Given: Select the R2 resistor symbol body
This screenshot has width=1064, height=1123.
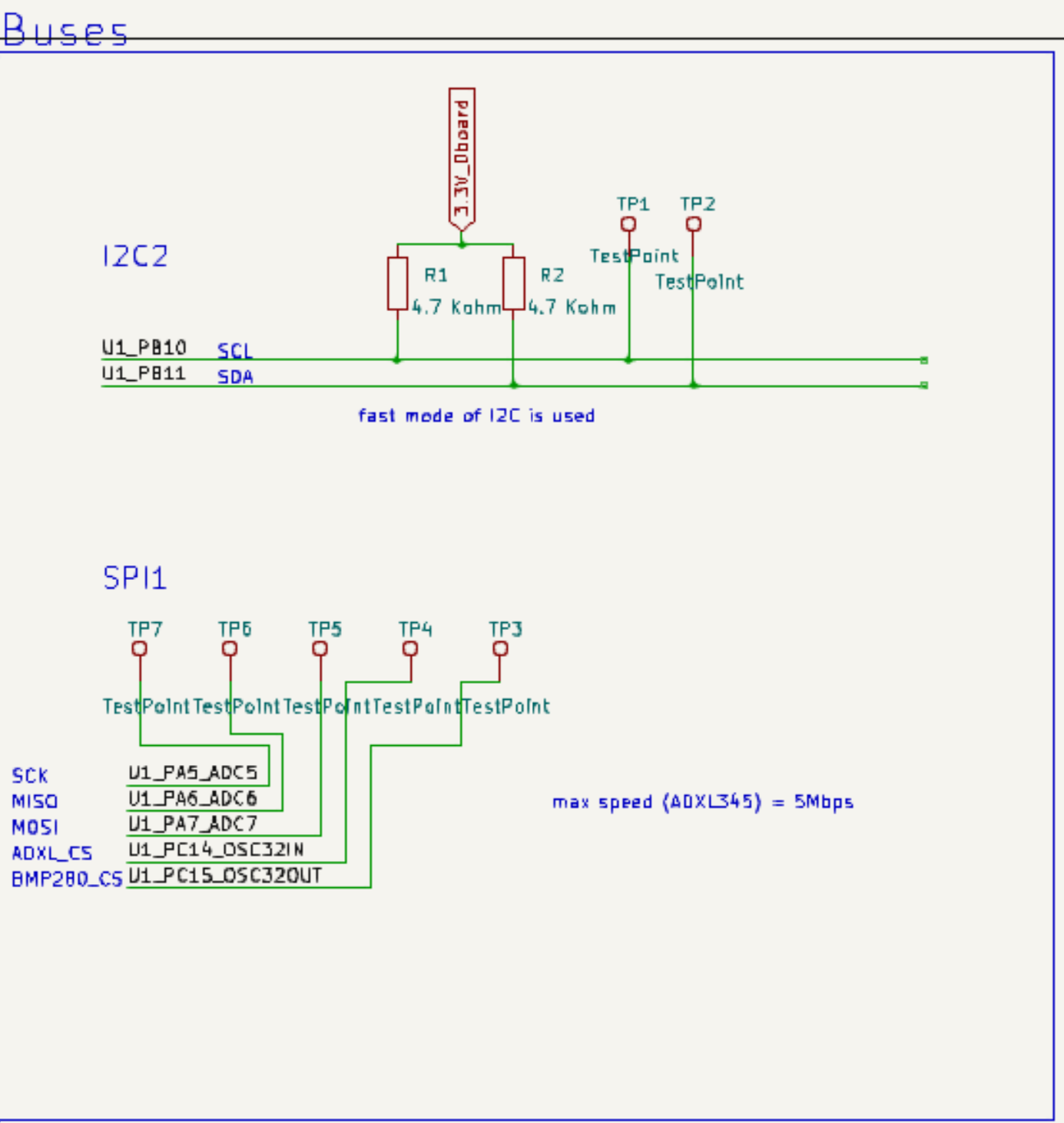Looking at the screenshot, I should point(513,283).
